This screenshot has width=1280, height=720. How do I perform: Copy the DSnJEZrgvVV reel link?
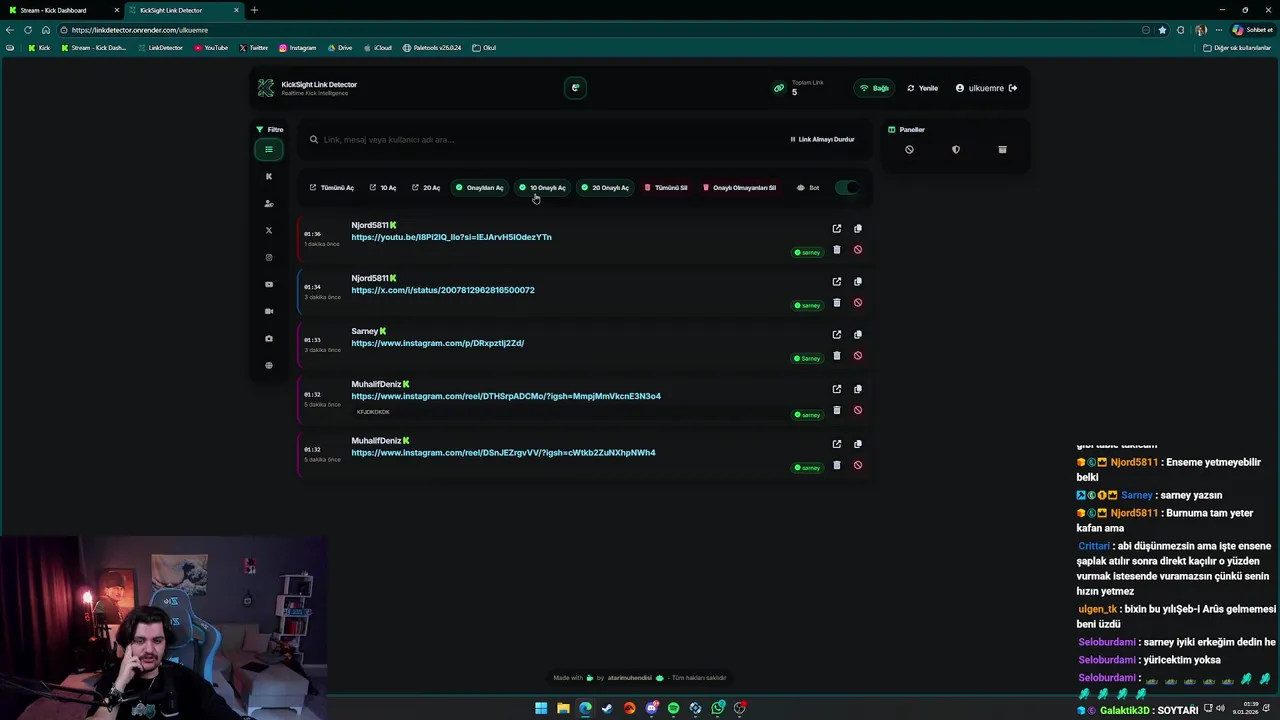[x=858, y=444]
